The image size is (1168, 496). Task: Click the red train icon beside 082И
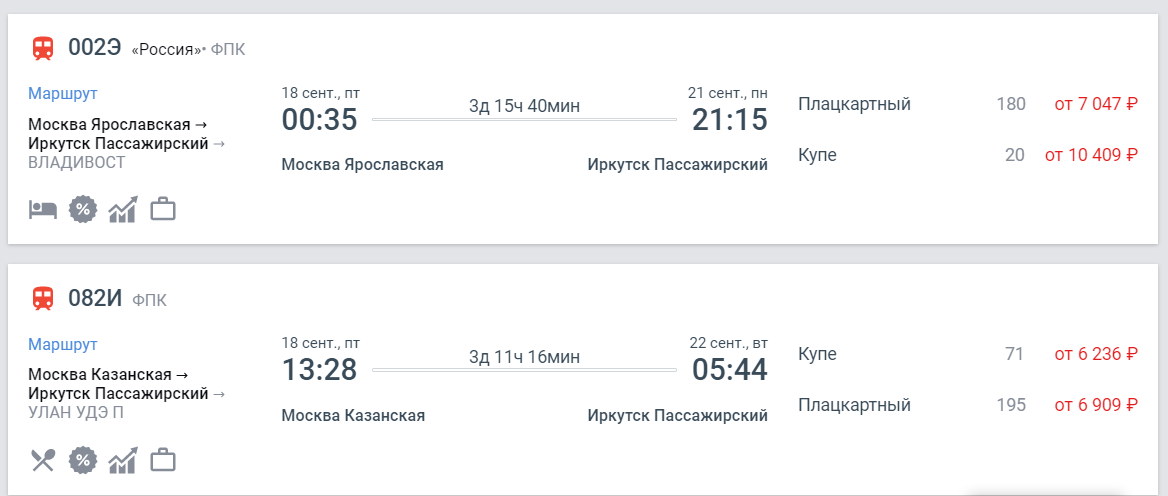[43, 297]
